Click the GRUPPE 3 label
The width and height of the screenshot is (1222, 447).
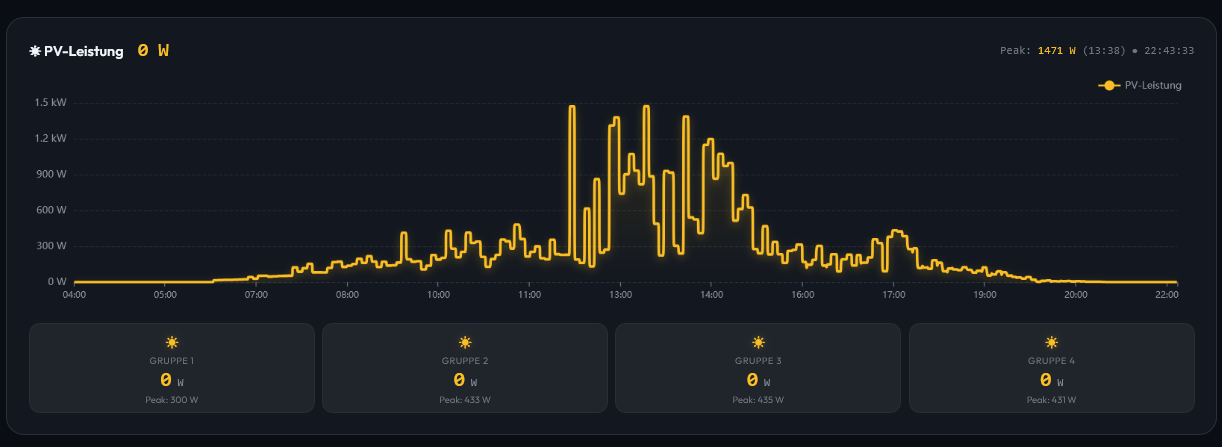pos(758,361)
